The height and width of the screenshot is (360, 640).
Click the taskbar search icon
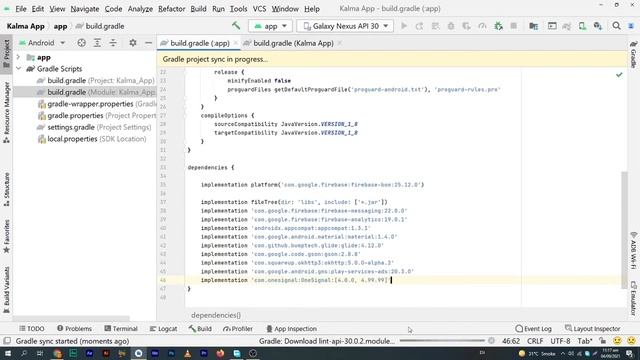(x=24, y=353)
